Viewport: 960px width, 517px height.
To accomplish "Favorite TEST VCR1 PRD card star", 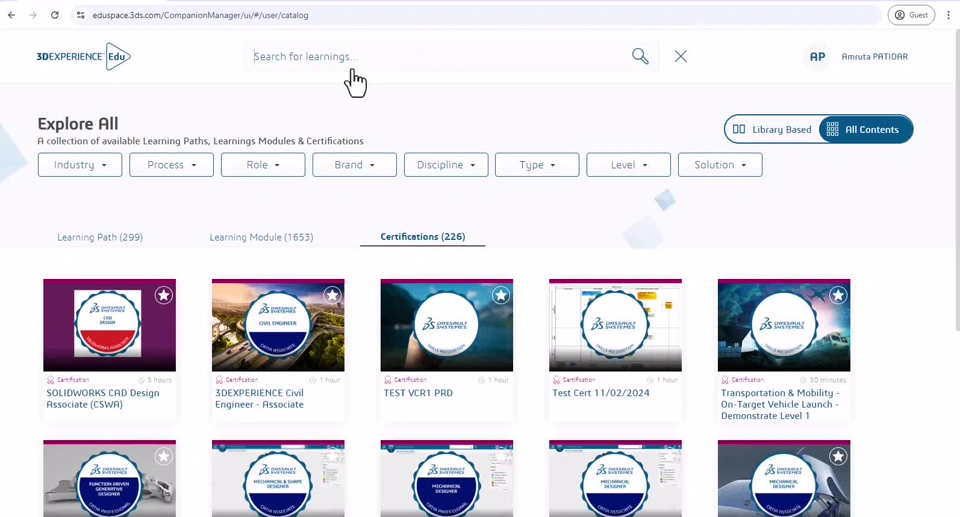I will point(501,295).
